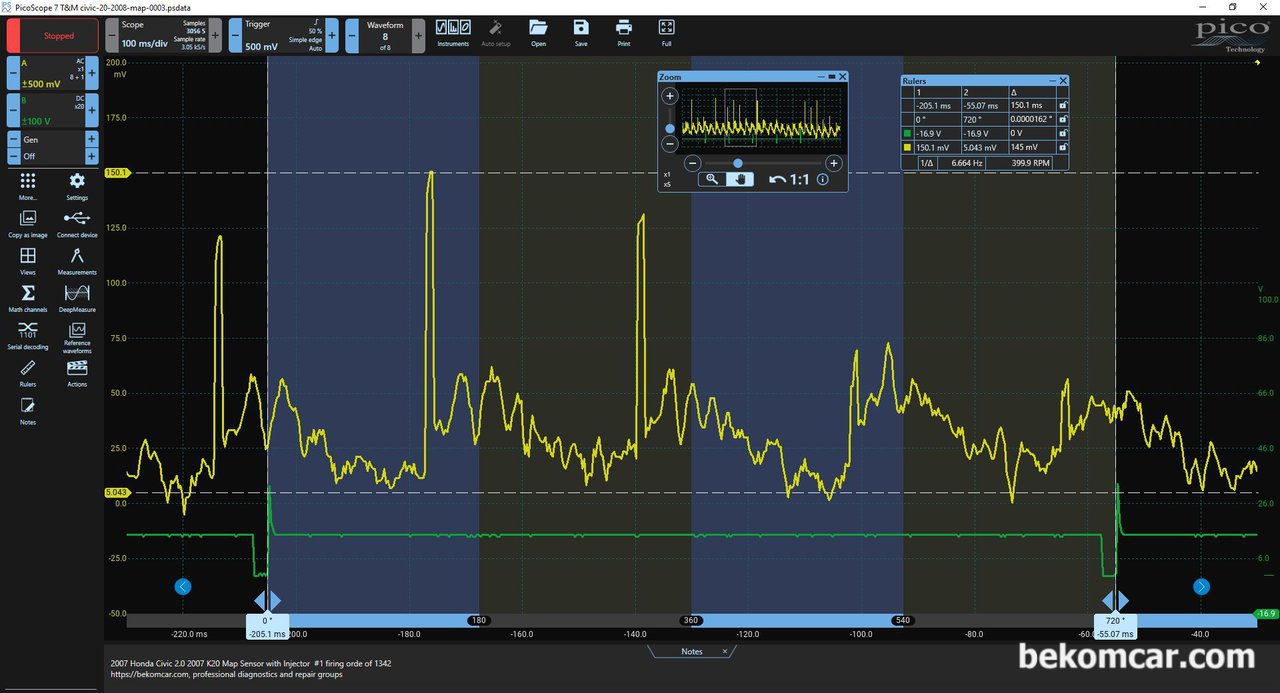Click vertical zoom minus in Zoom panel

(670, 145)
